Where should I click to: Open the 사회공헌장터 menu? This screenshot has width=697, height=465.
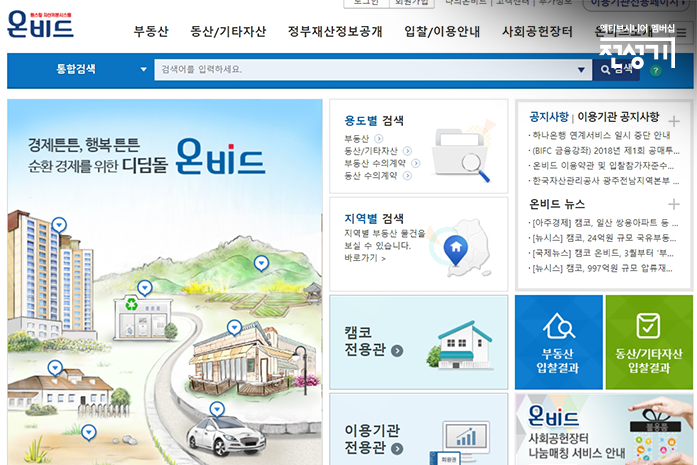coord(537,32)
